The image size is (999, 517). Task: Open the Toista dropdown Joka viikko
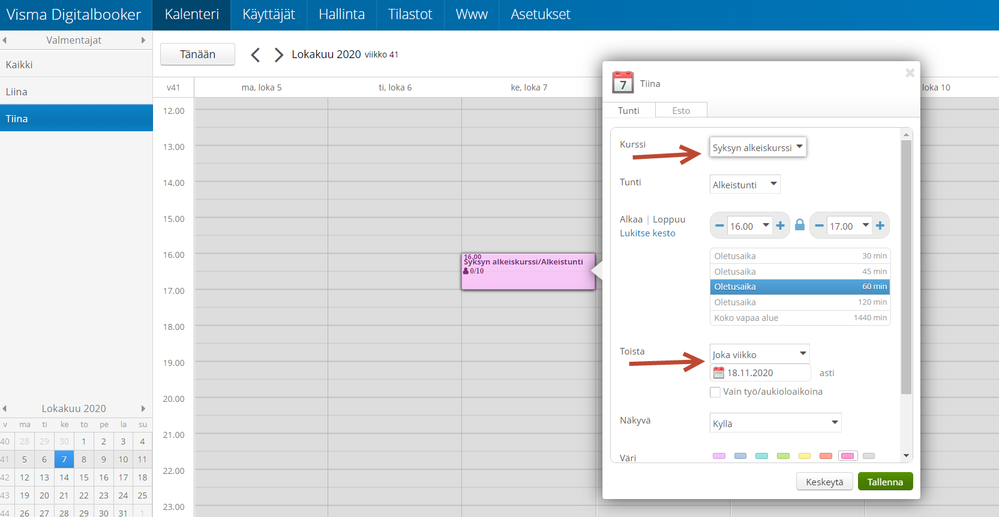point(759,354)
